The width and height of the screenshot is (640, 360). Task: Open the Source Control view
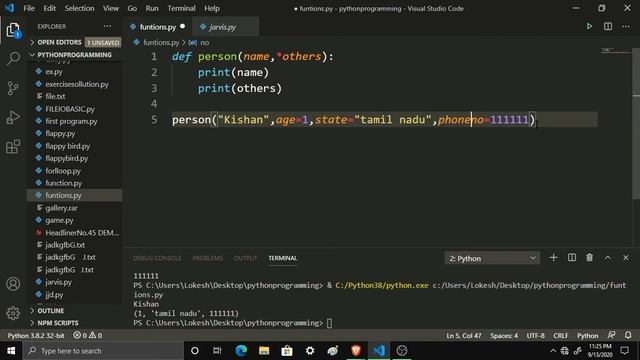(x=13, y=88)
